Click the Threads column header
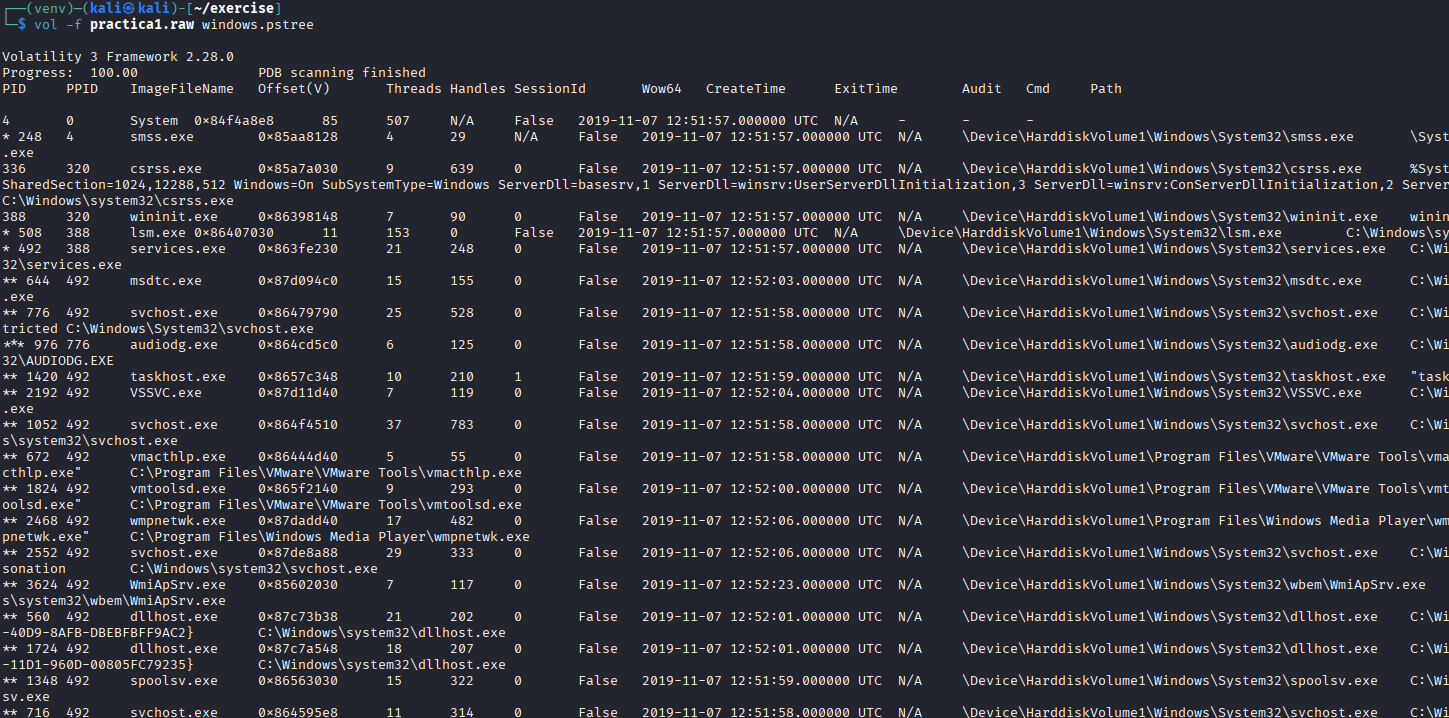Screen dimensions: 1449x718 pyautogui.click(x=414, y=89)
